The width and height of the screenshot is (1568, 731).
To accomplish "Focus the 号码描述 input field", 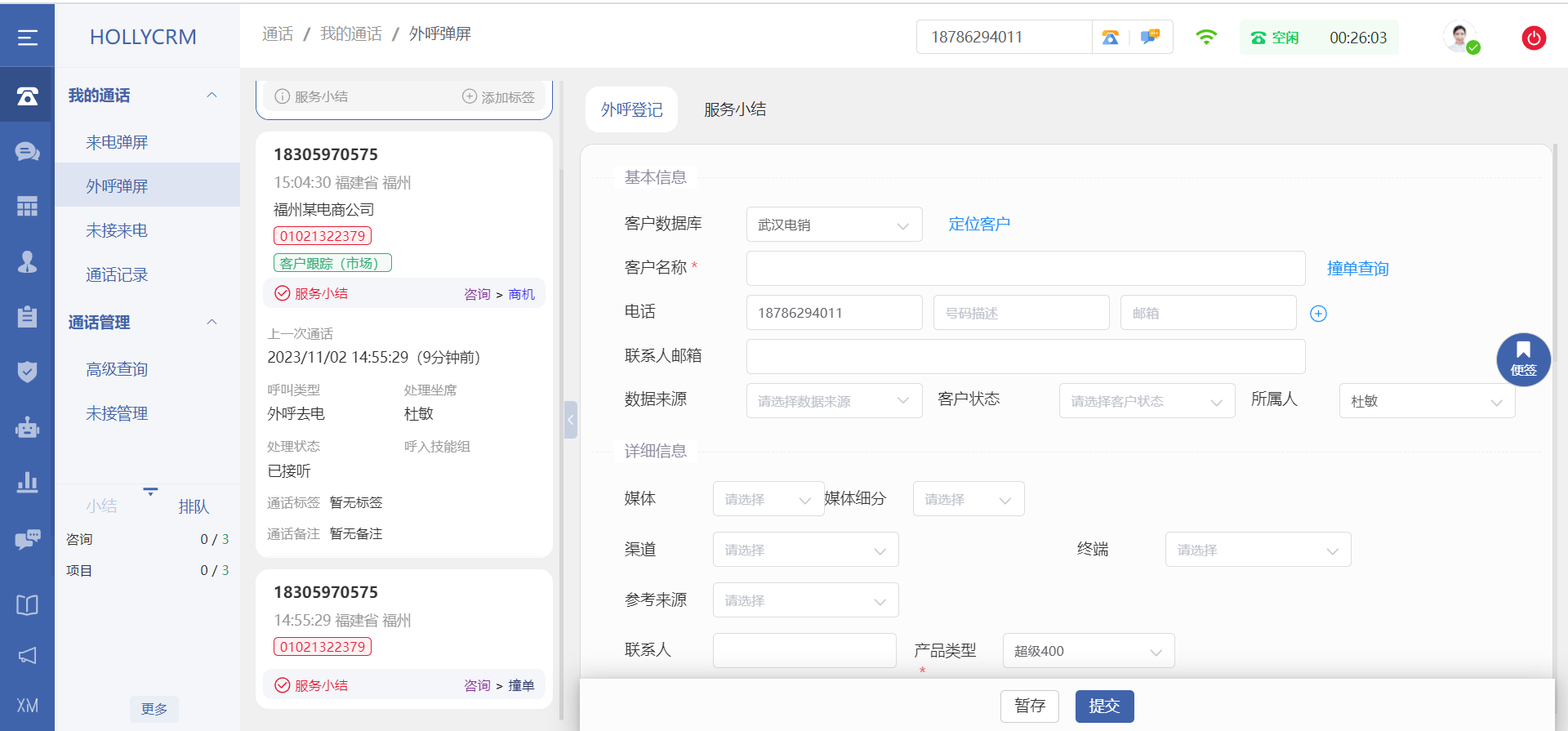I will (x=1021, y=313).
